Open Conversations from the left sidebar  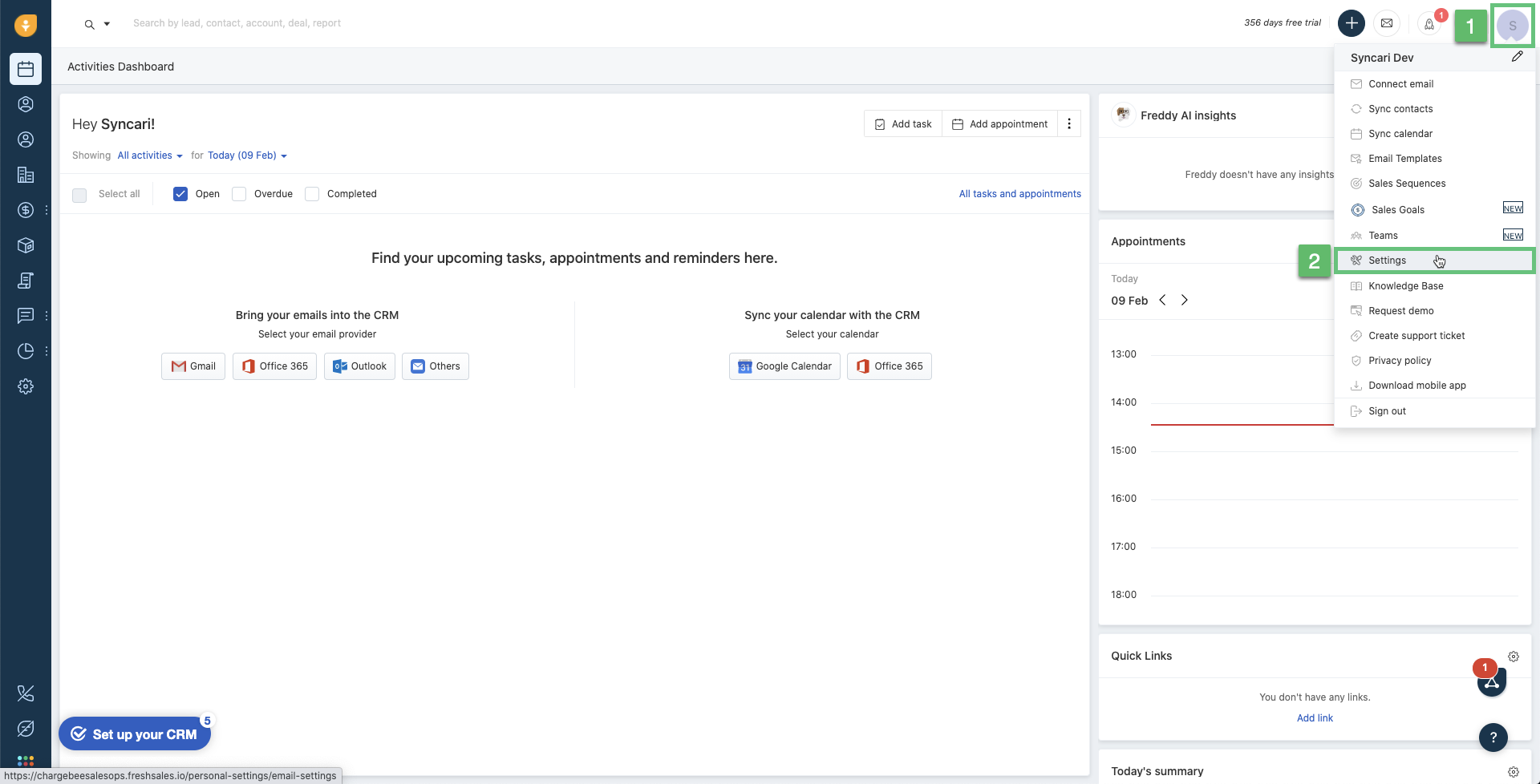coord(26,316)
